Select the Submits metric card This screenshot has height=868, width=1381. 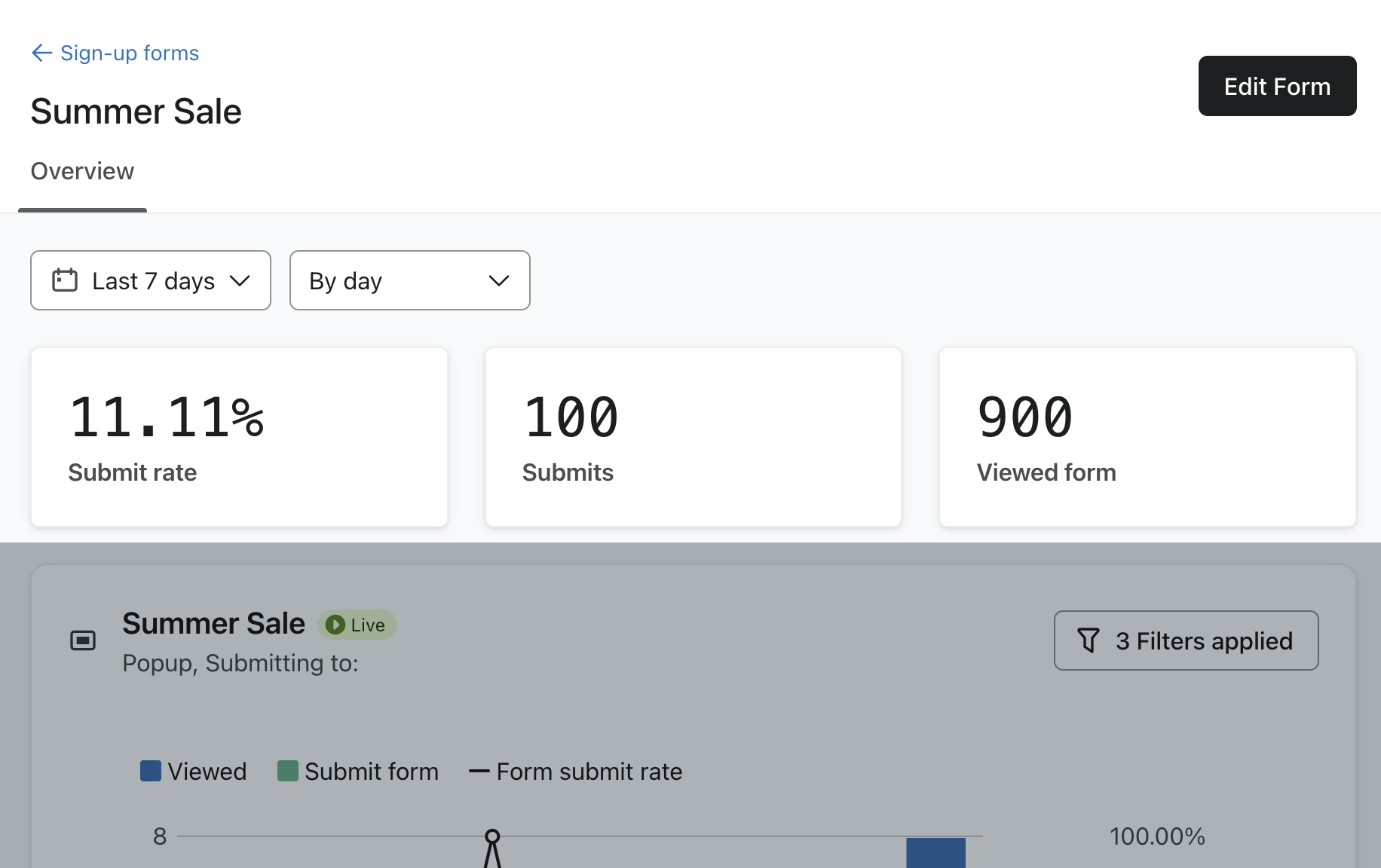[x=693, y=437]
